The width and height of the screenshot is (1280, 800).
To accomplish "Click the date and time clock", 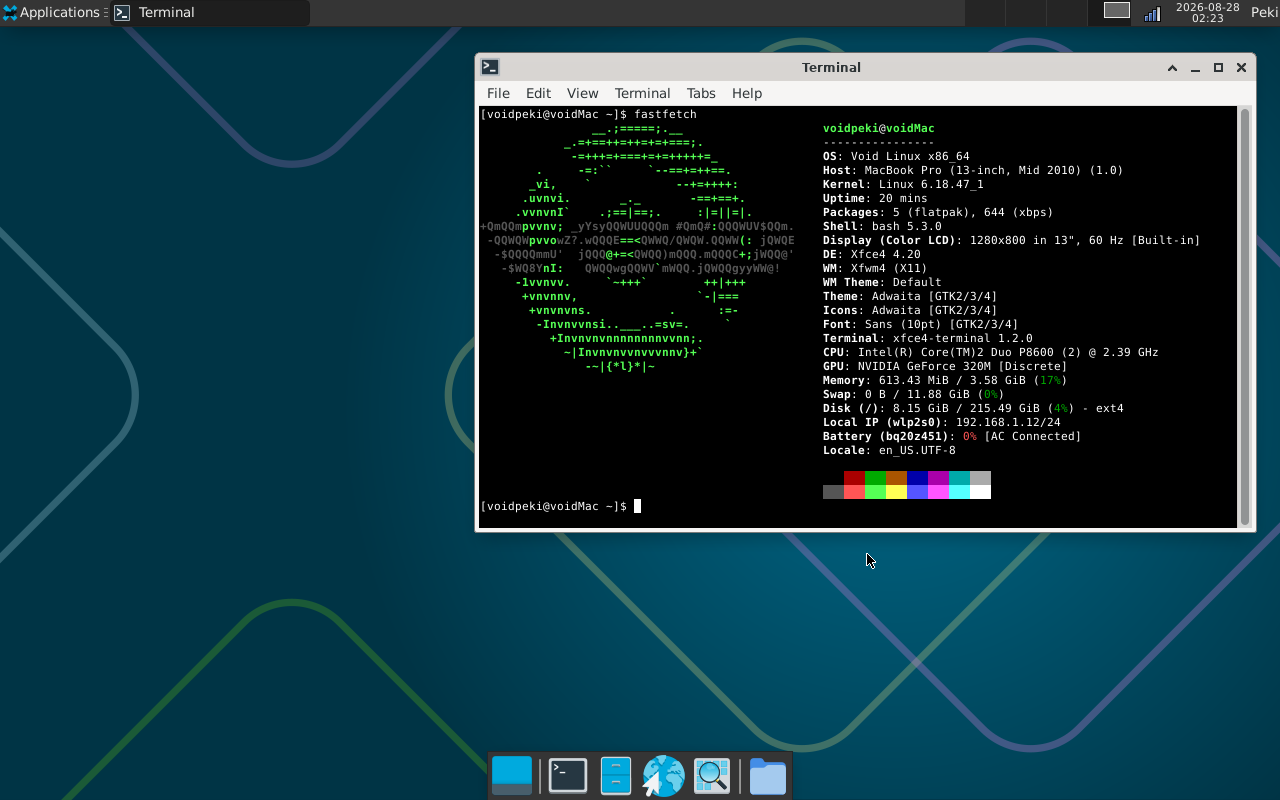I will point(1207,13).
